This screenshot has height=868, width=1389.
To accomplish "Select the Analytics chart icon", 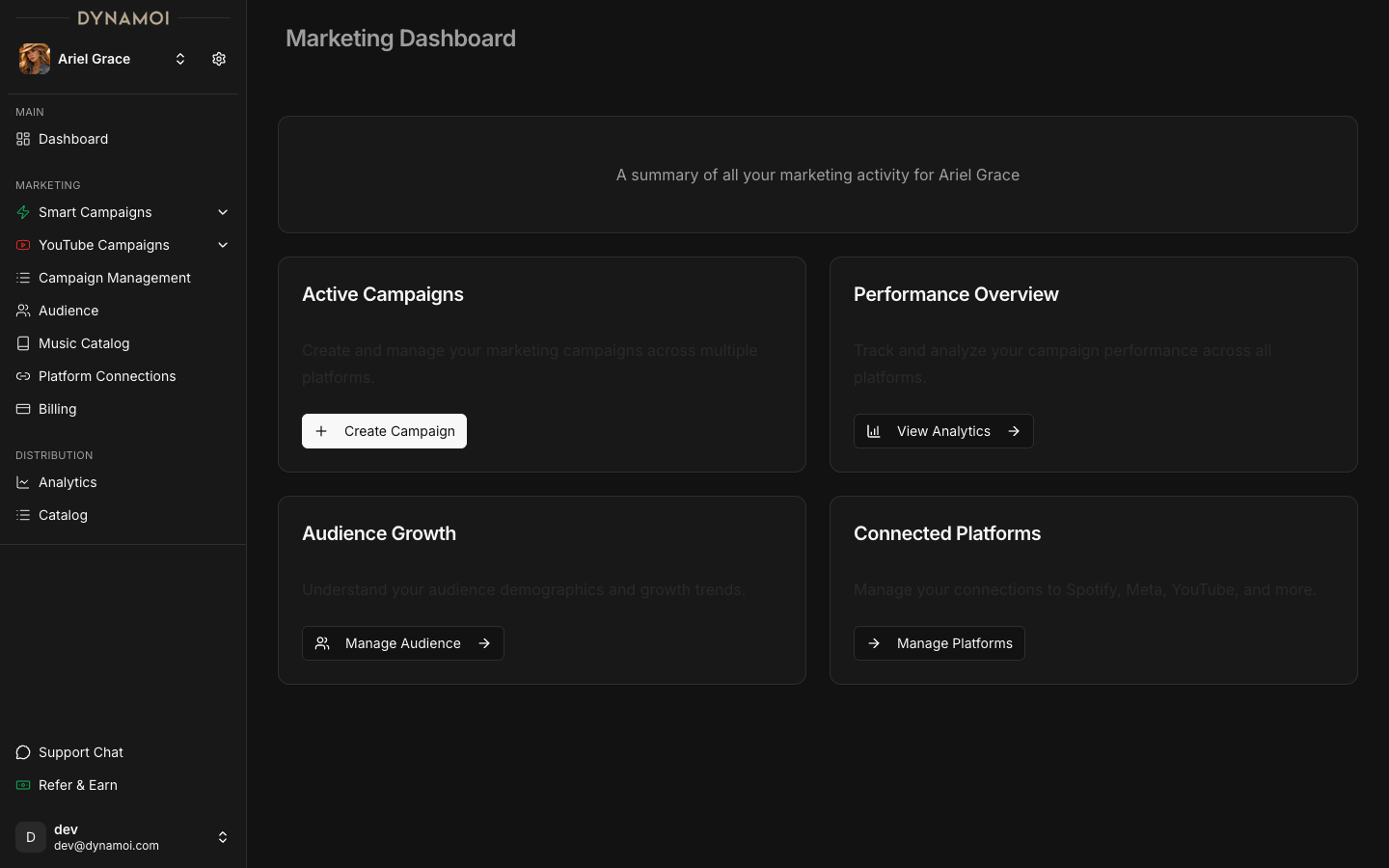I will click(22, 482).
